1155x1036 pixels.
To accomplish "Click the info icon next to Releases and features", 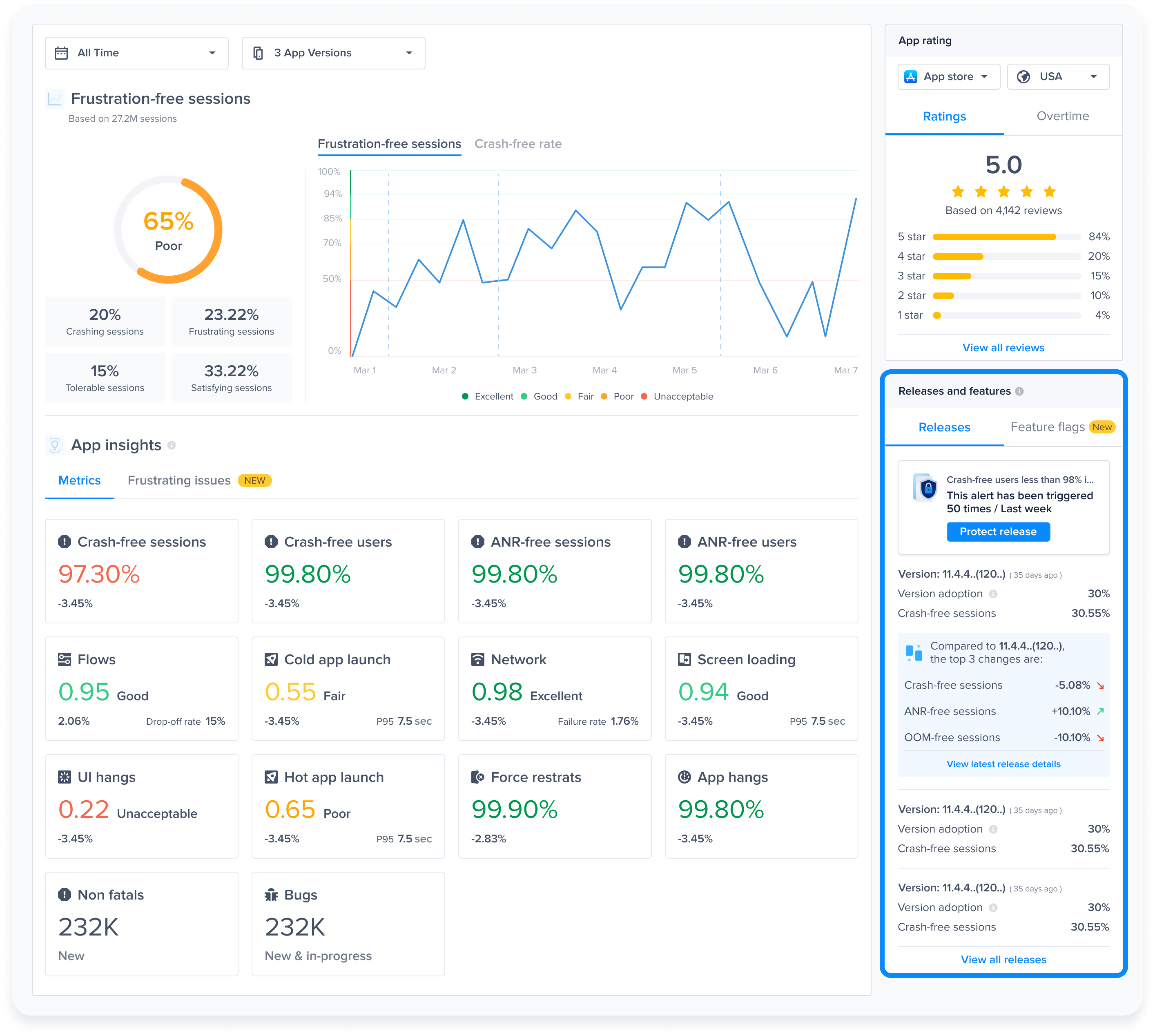I will point(1019,391).
